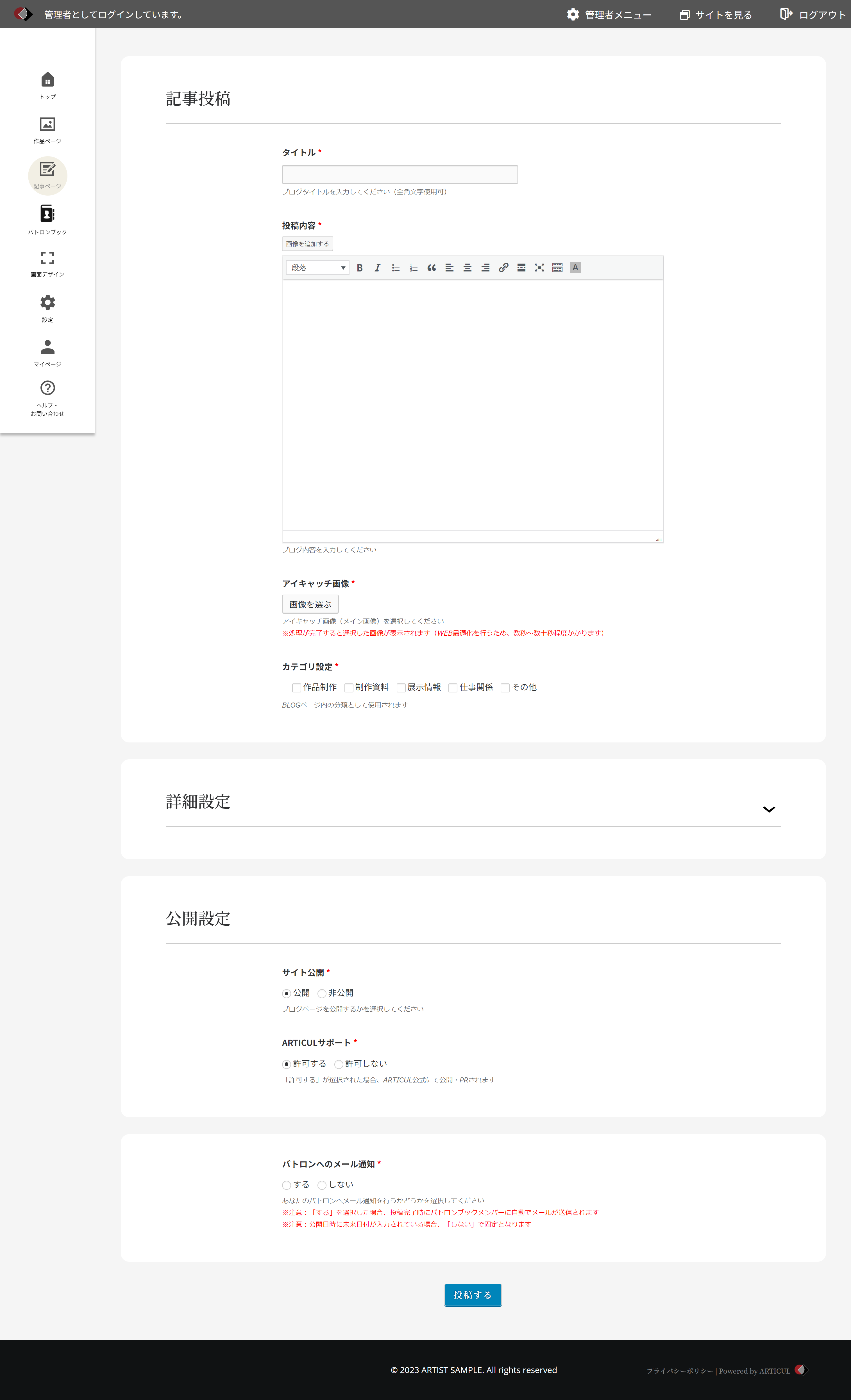Toggle bold formatting in the editor
The image size is (851, 1400).
point(360,268)
